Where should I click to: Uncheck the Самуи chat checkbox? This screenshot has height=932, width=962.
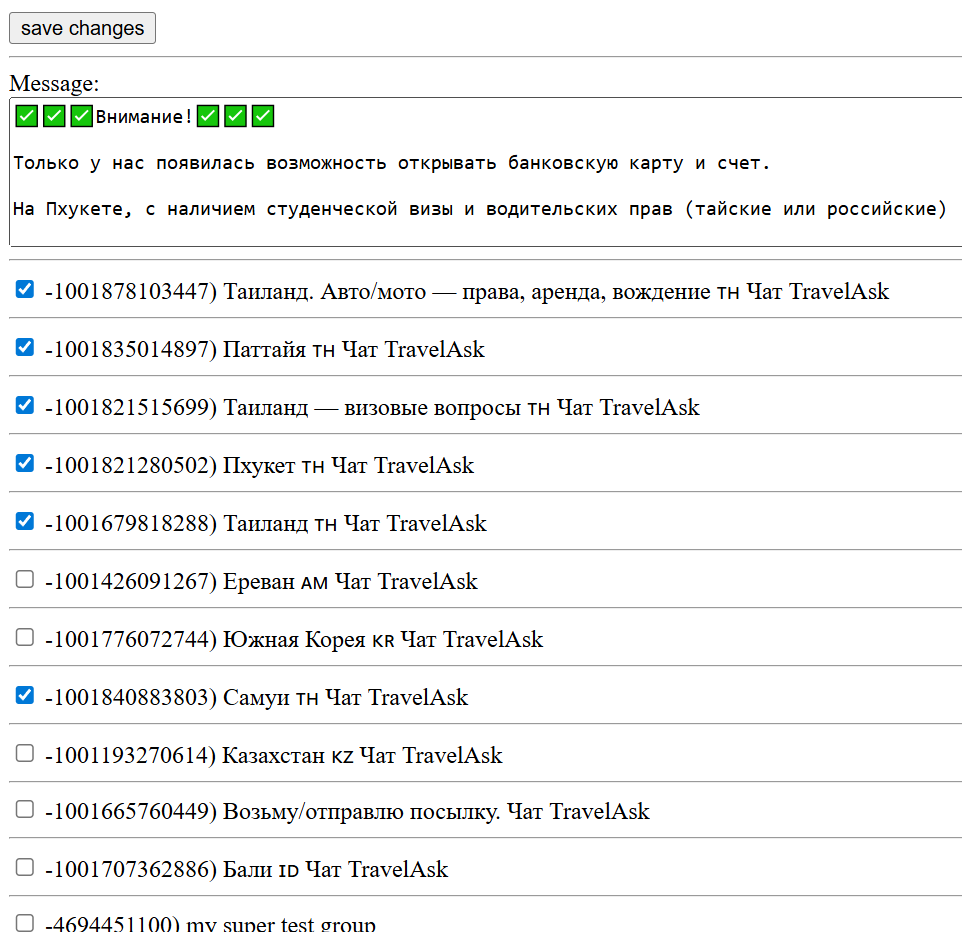tap(25, 696)
